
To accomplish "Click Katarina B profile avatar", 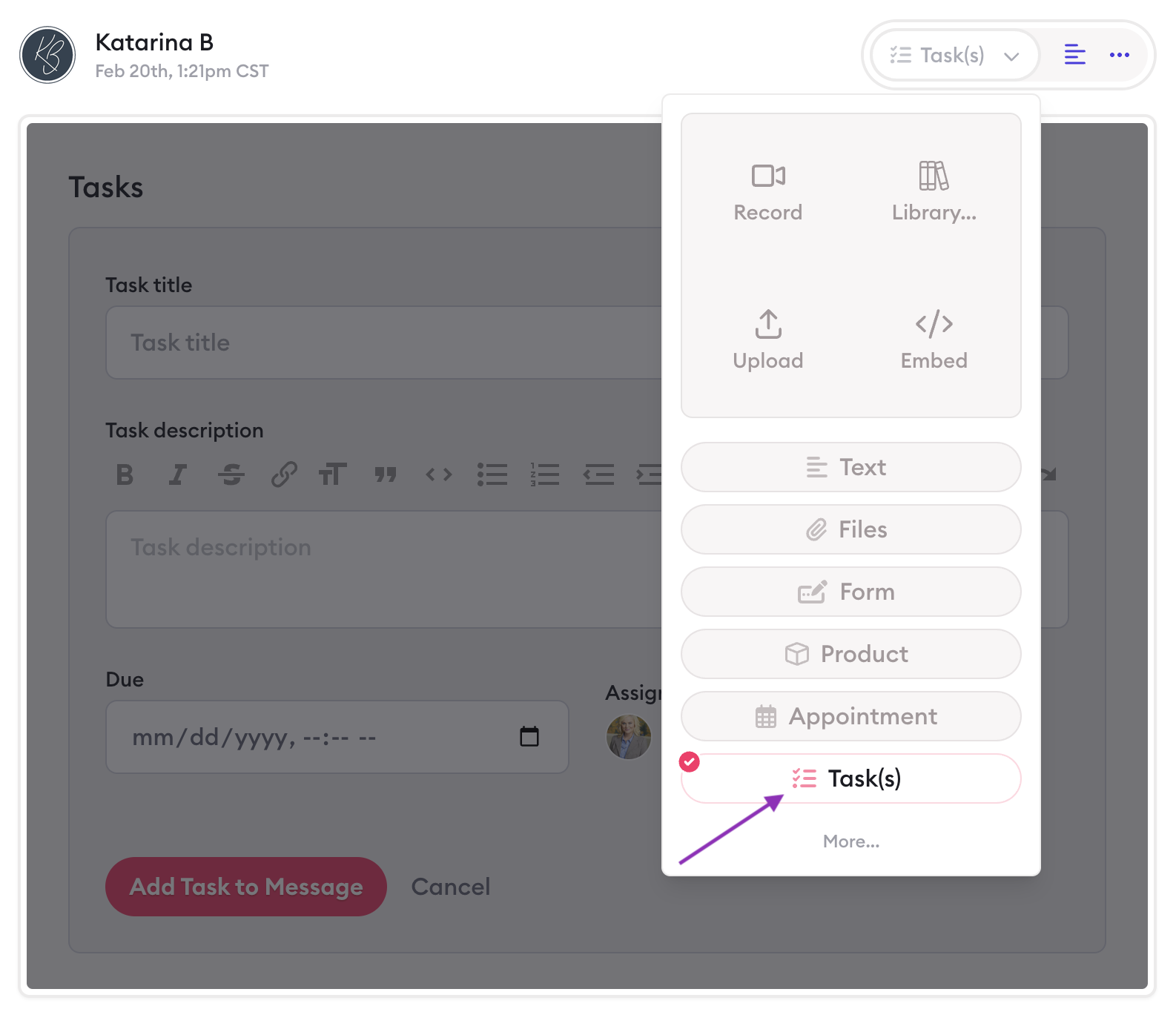I will 47,55.
